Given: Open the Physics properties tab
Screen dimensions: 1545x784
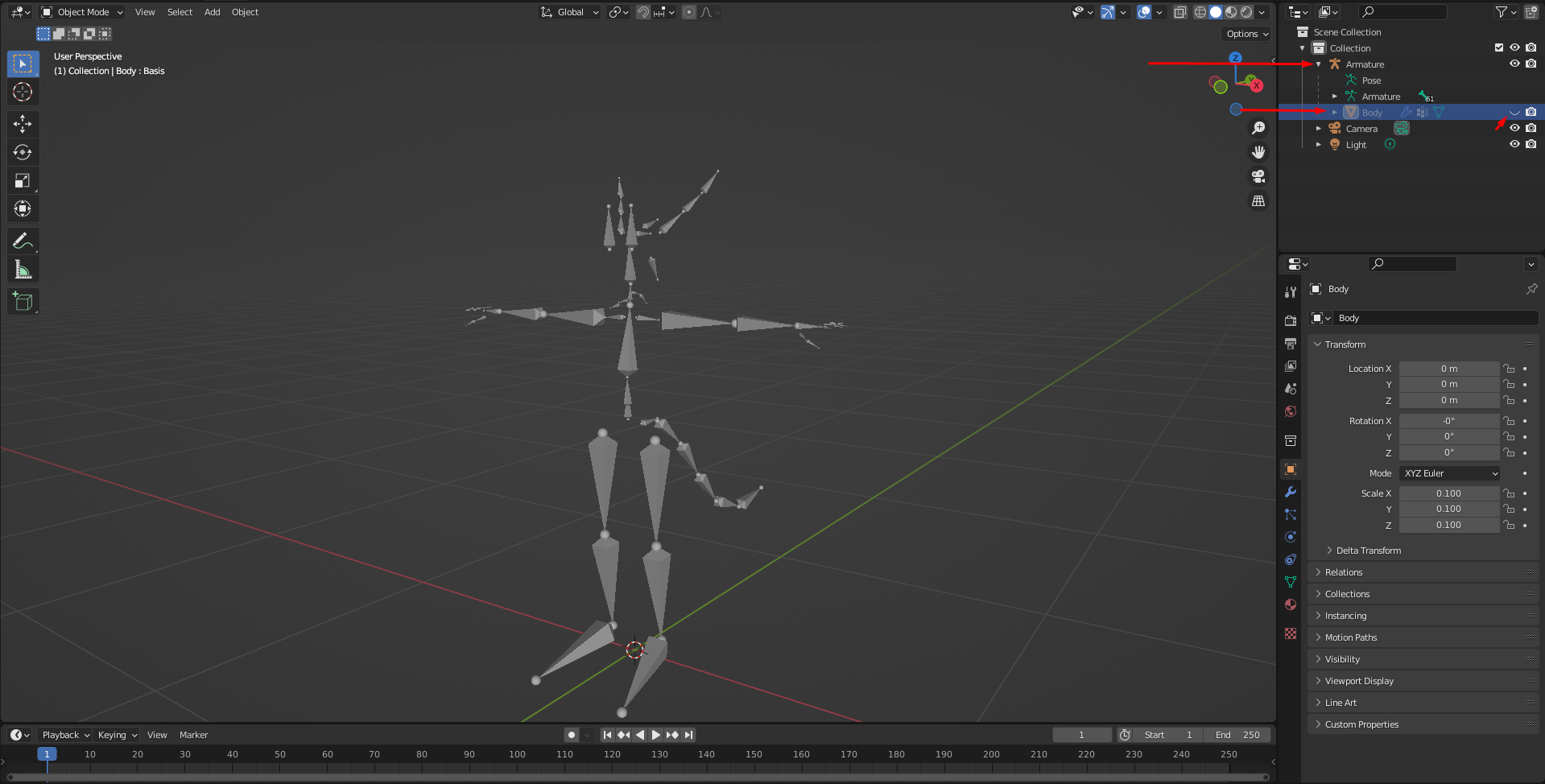Looking at the screenshot, I should pos(1291,537).
